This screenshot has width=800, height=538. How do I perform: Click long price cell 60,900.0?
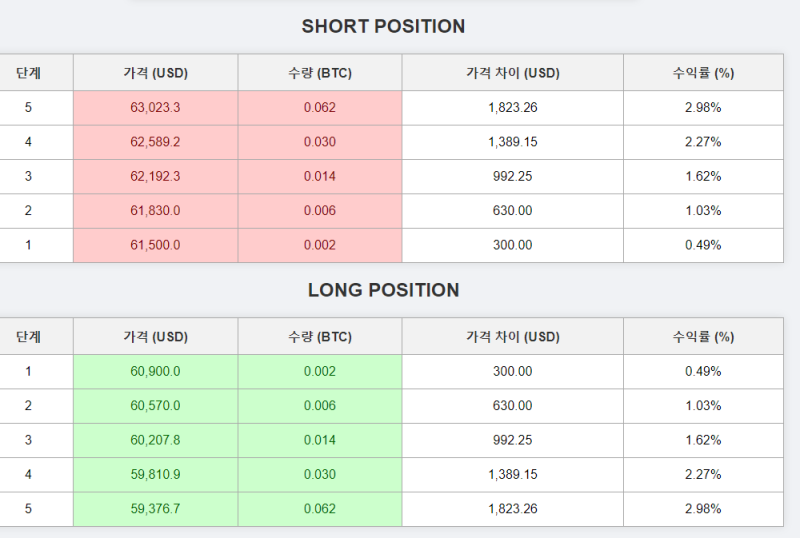156,372
